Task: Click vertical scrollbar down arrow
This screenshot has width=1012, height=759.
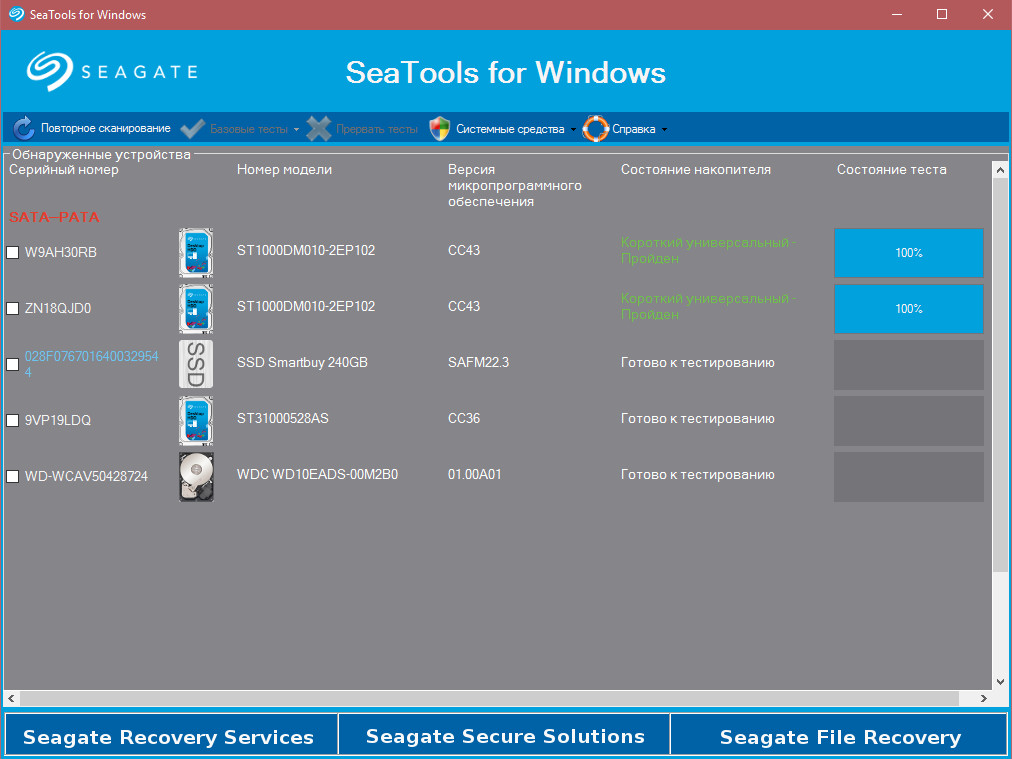Action: point(1000,682)
